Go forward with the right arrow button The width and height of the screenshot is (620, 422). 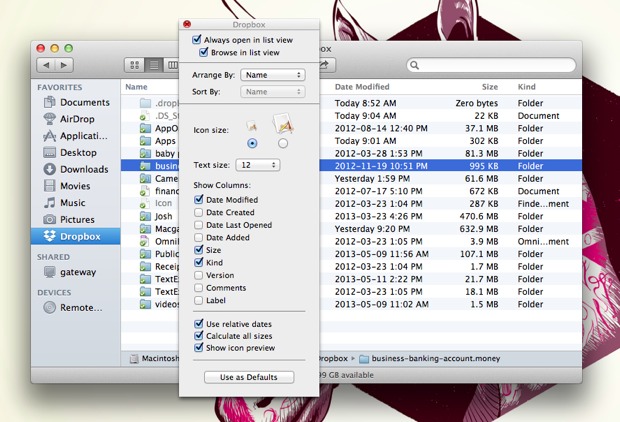(x=64, y=65)
